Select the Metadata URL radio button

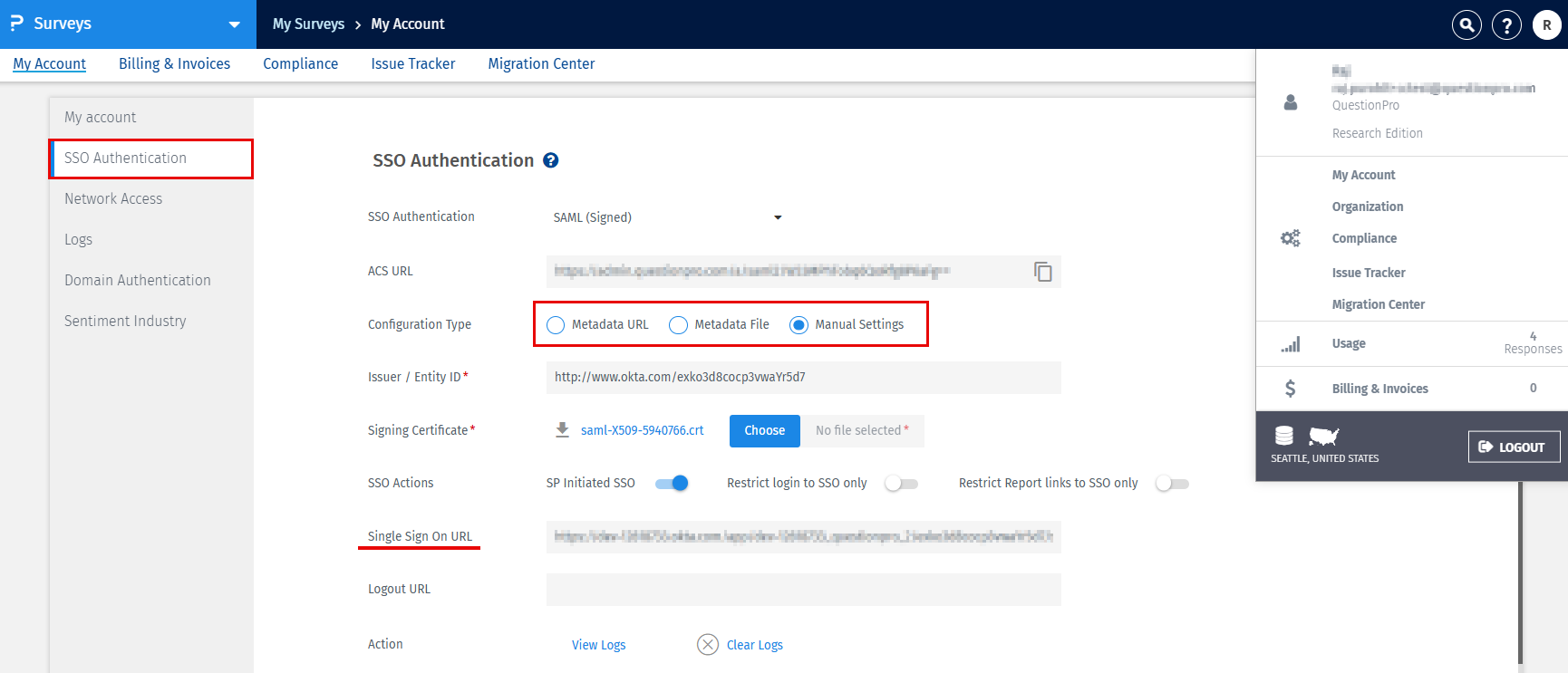click(x=556, y=325)
